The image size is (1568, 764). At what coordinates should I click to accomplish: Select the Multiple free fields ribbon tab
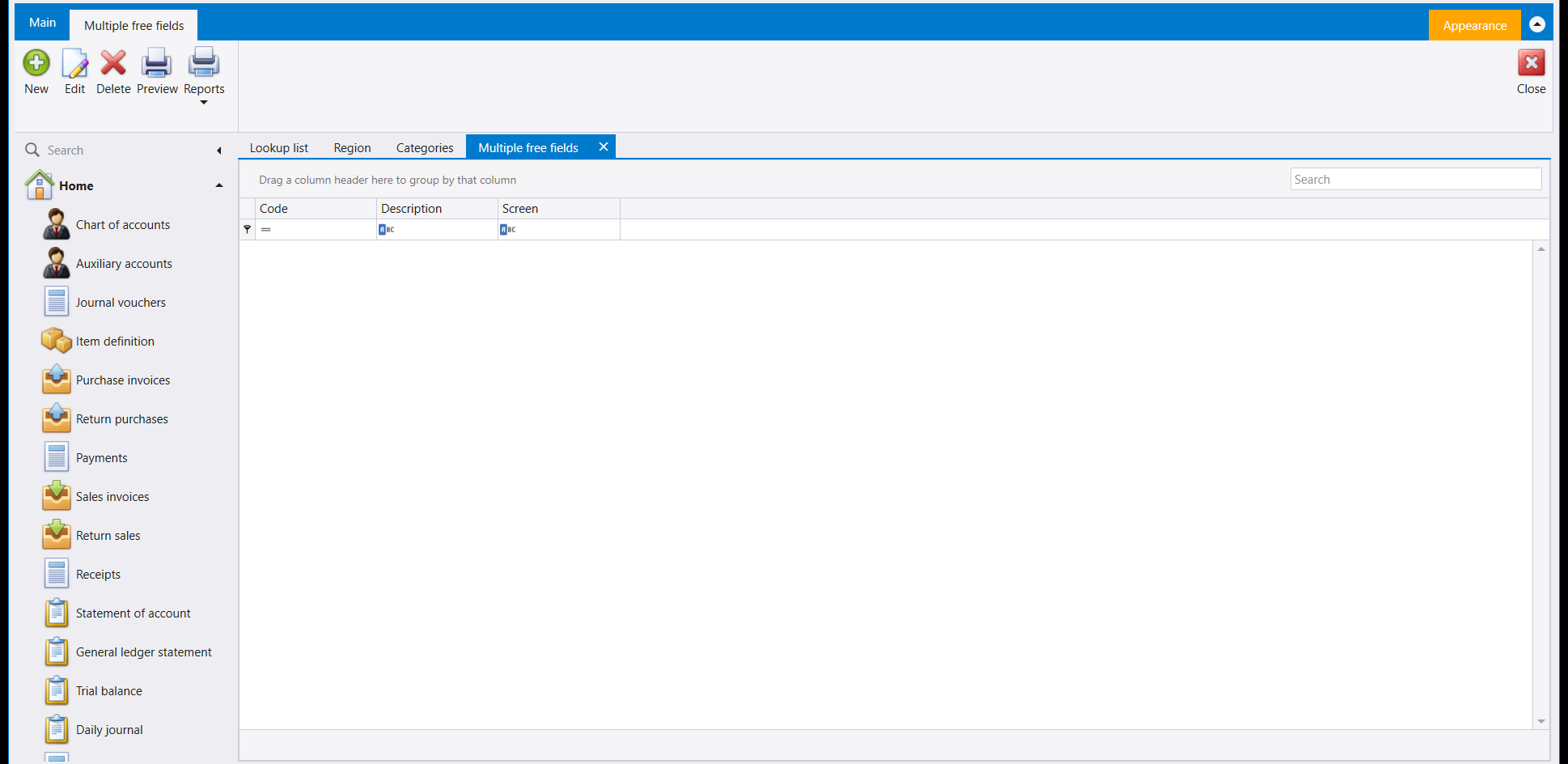133,25
